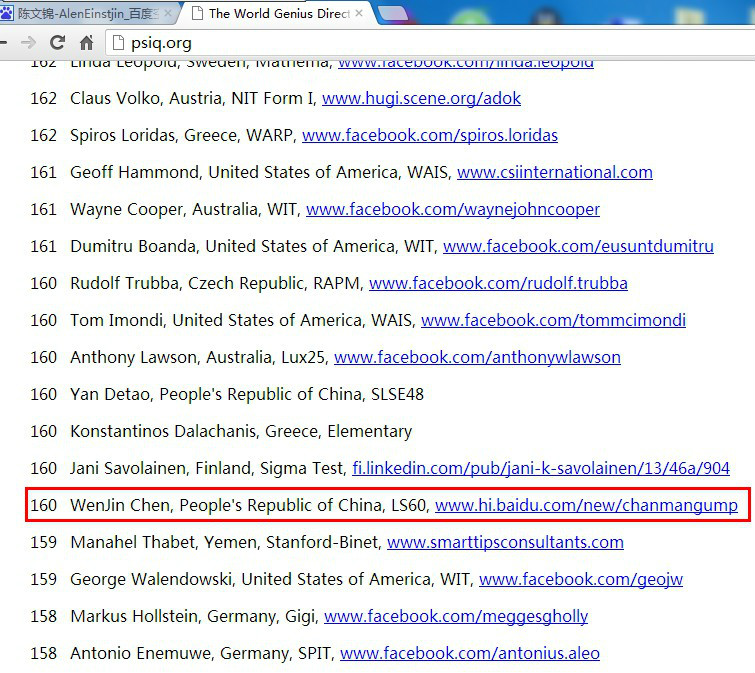Open a new tab with the new-tab button

(393, 13)
